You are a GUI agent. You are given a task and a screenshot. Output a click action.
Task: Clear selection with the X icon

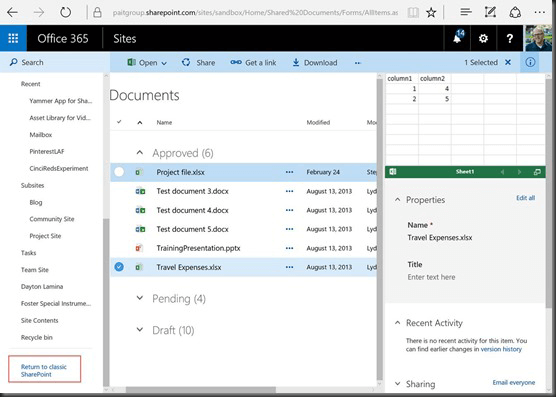coord(508,62)
